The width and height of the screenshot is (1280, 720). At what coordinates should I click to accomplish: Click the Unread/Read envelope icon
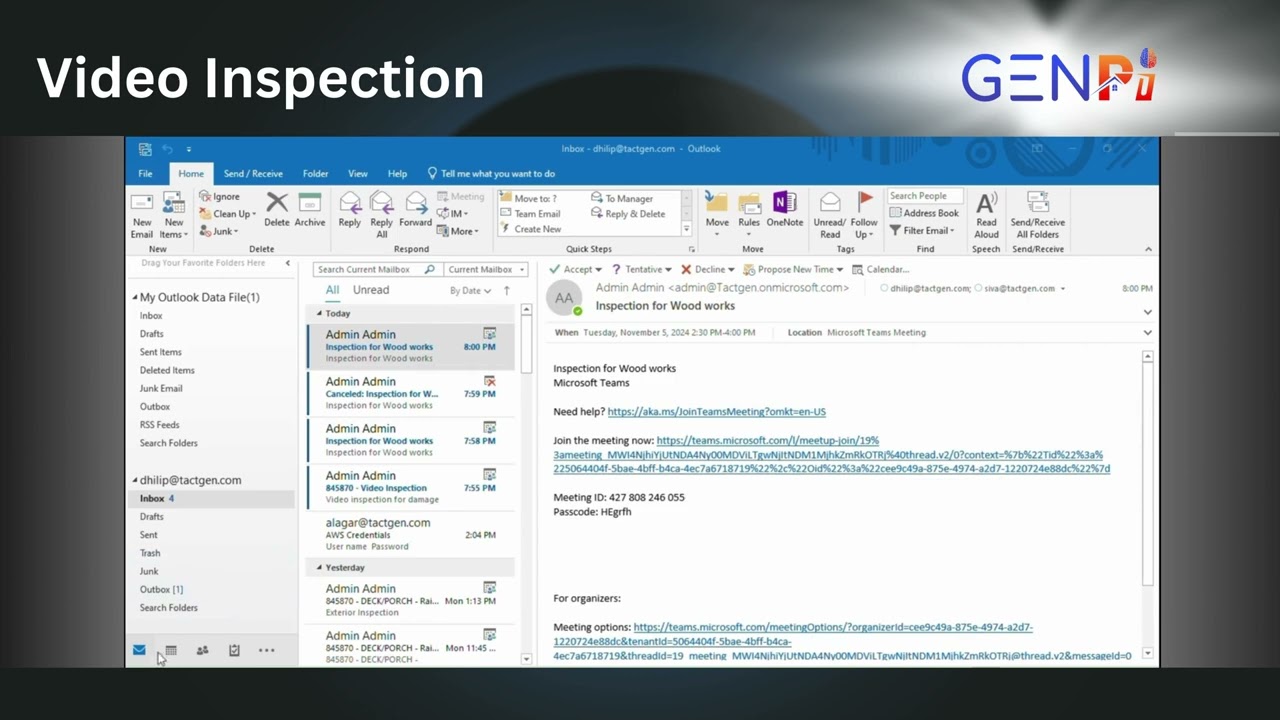[830, 203]
